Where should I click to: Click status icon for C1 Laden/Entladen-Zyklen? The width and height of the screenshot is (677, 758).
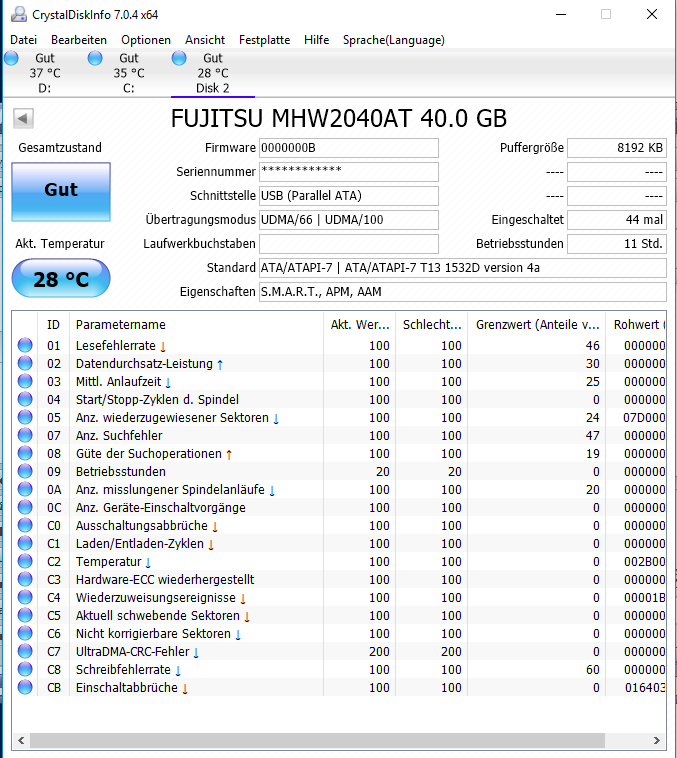point(25,543)
